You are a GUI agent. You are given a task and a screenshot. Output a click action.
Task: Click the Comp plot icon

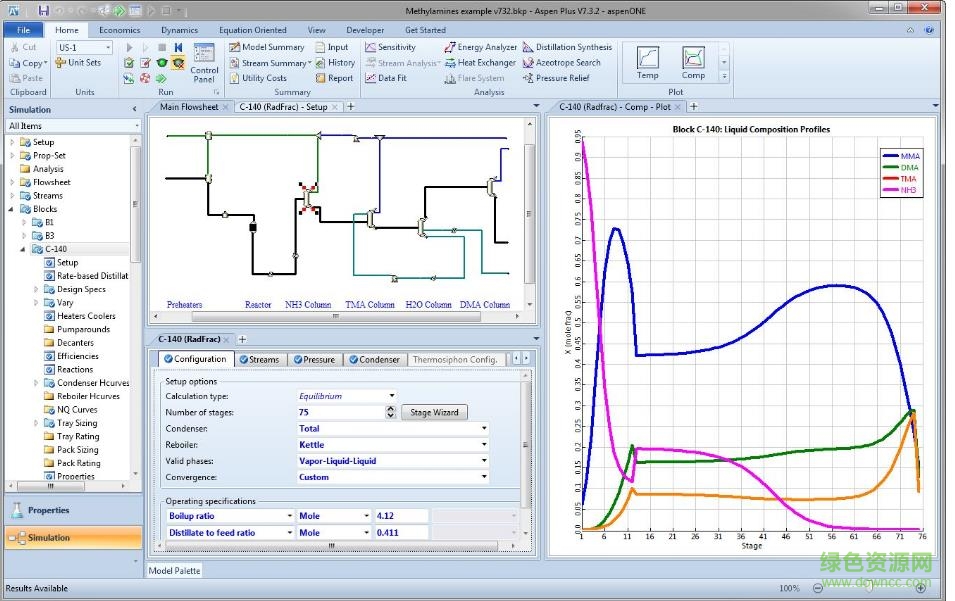tap(693, 62)
